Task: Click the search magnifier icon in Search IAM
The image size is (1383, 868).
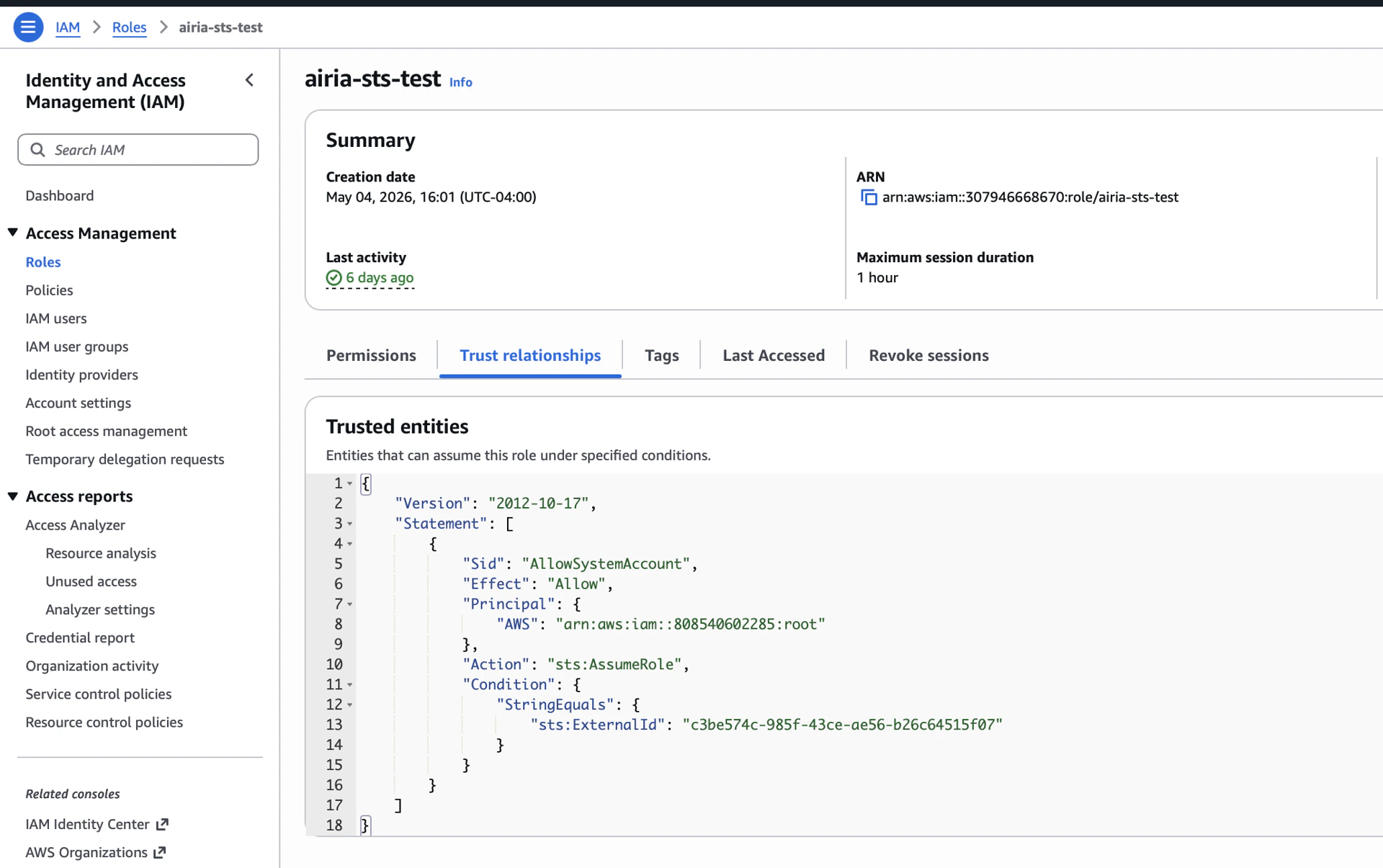Action: (37, 150)
